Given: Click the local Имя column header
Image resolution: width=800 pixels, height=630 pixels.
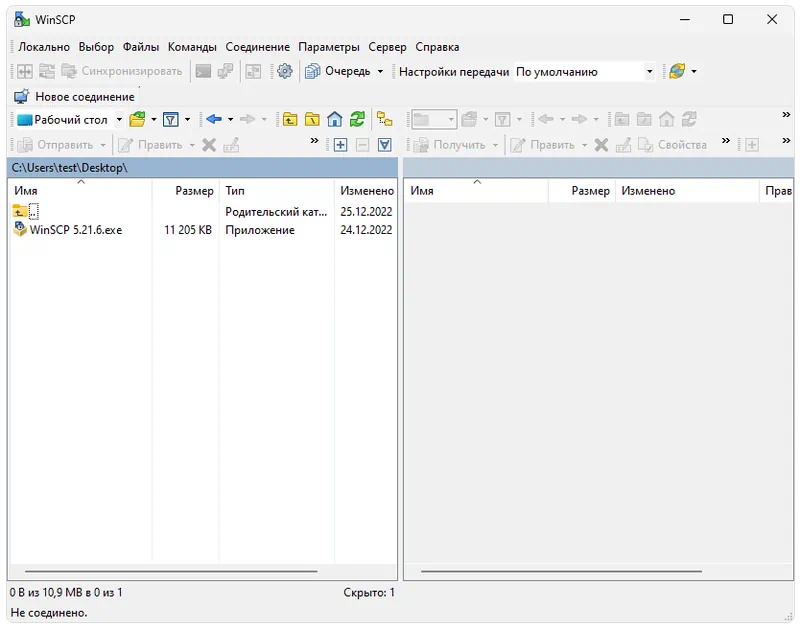Looking at the screenshot, I should [80, 191].
